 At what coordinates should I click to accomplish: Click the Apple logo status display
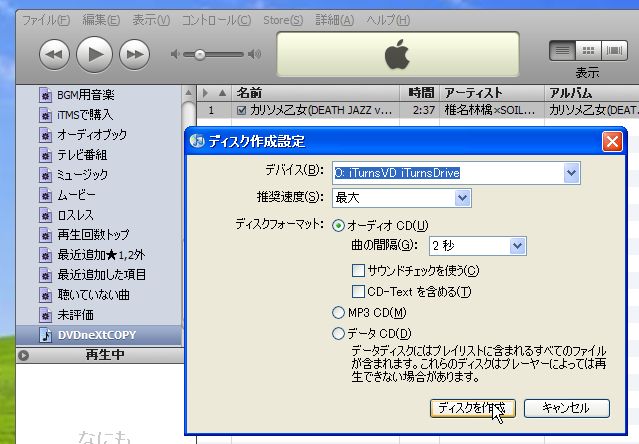tap(398, 54)
